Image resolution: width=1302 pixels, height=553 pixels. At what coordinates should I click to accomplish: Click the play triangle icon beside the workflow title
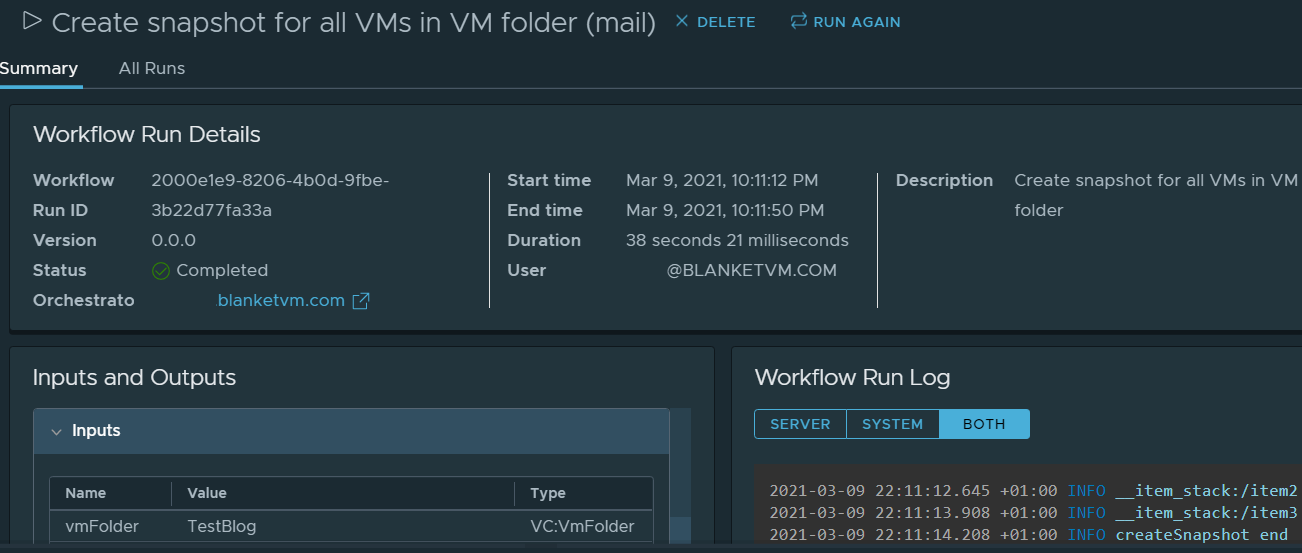tap(32, 20)
